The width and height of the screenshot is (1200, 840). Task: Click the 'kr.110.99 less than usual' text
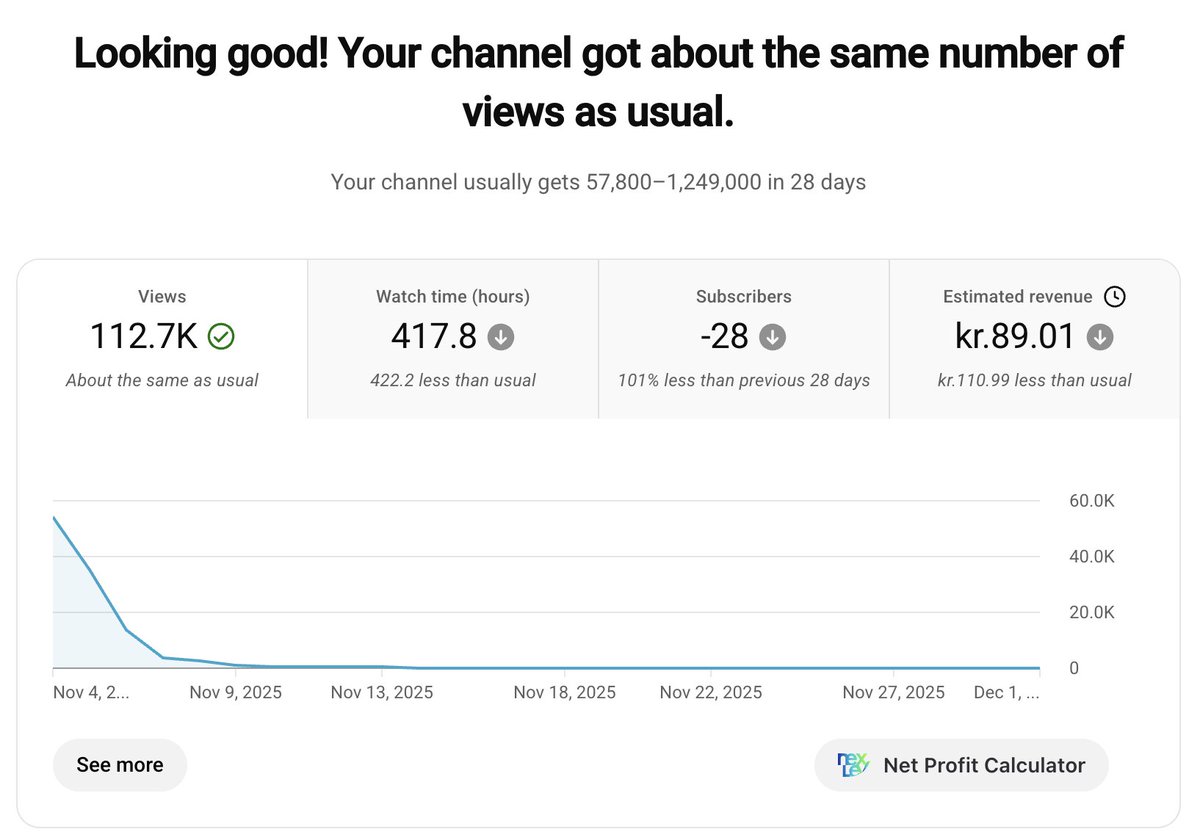[1035, 380]
